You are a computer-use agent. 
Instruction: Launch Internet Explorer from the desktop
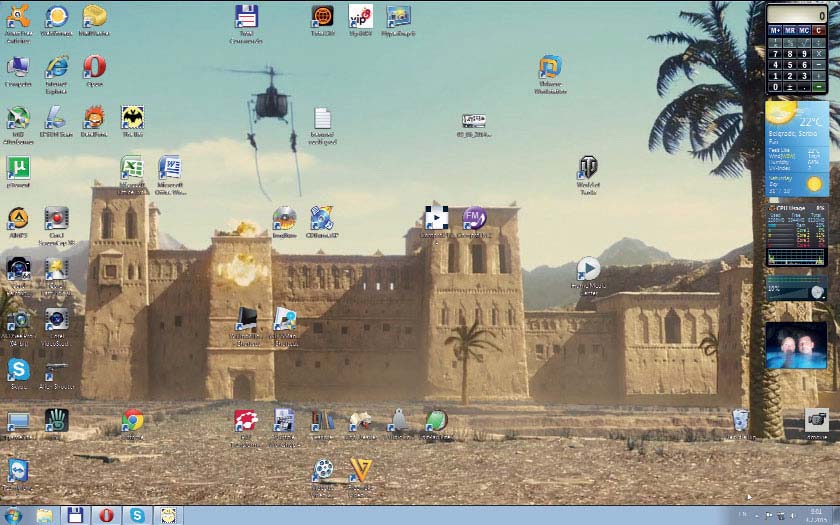pos(56,68)
